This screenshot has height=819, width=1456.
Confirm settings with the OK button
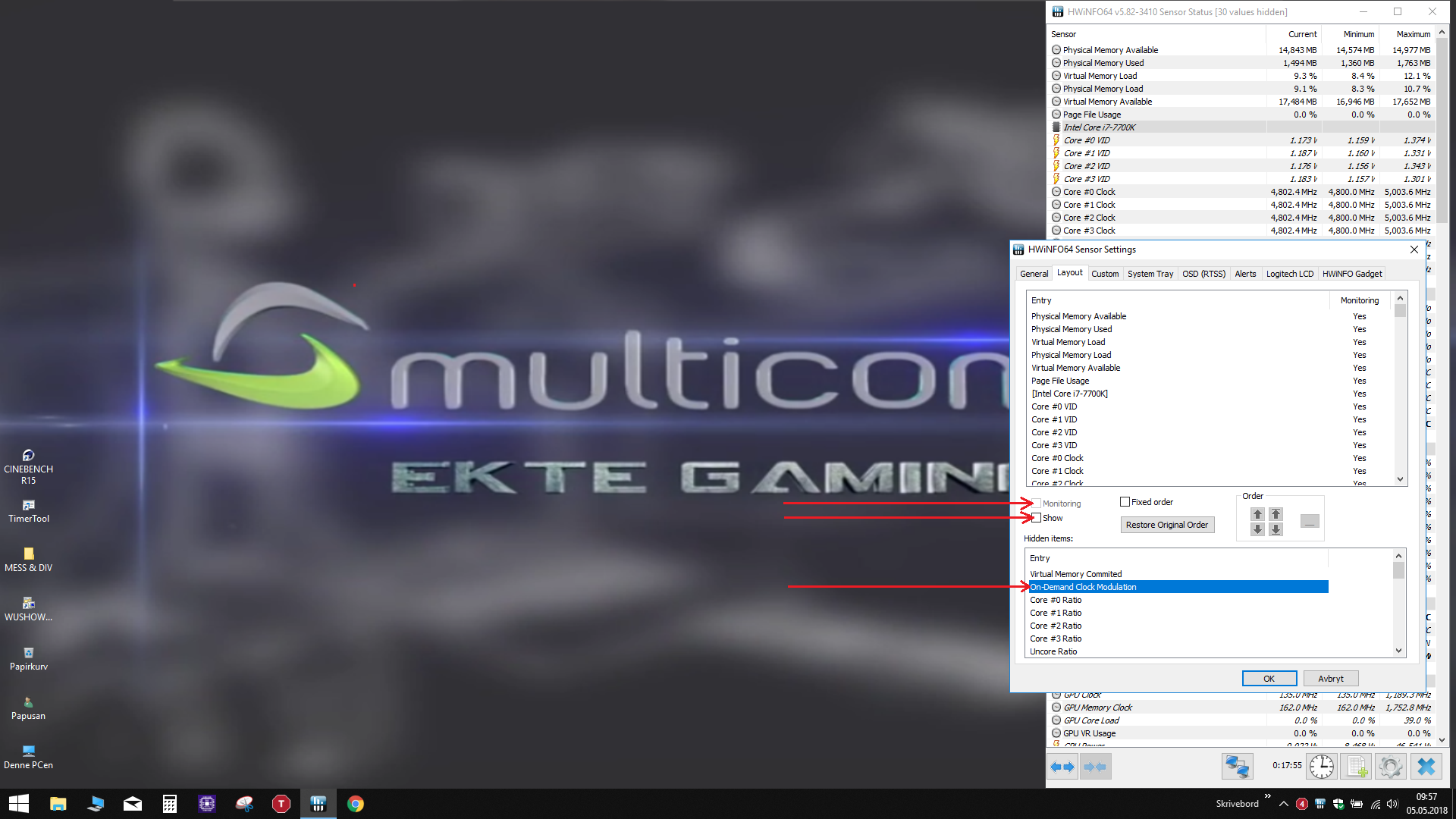click(x=1269, y=679)
